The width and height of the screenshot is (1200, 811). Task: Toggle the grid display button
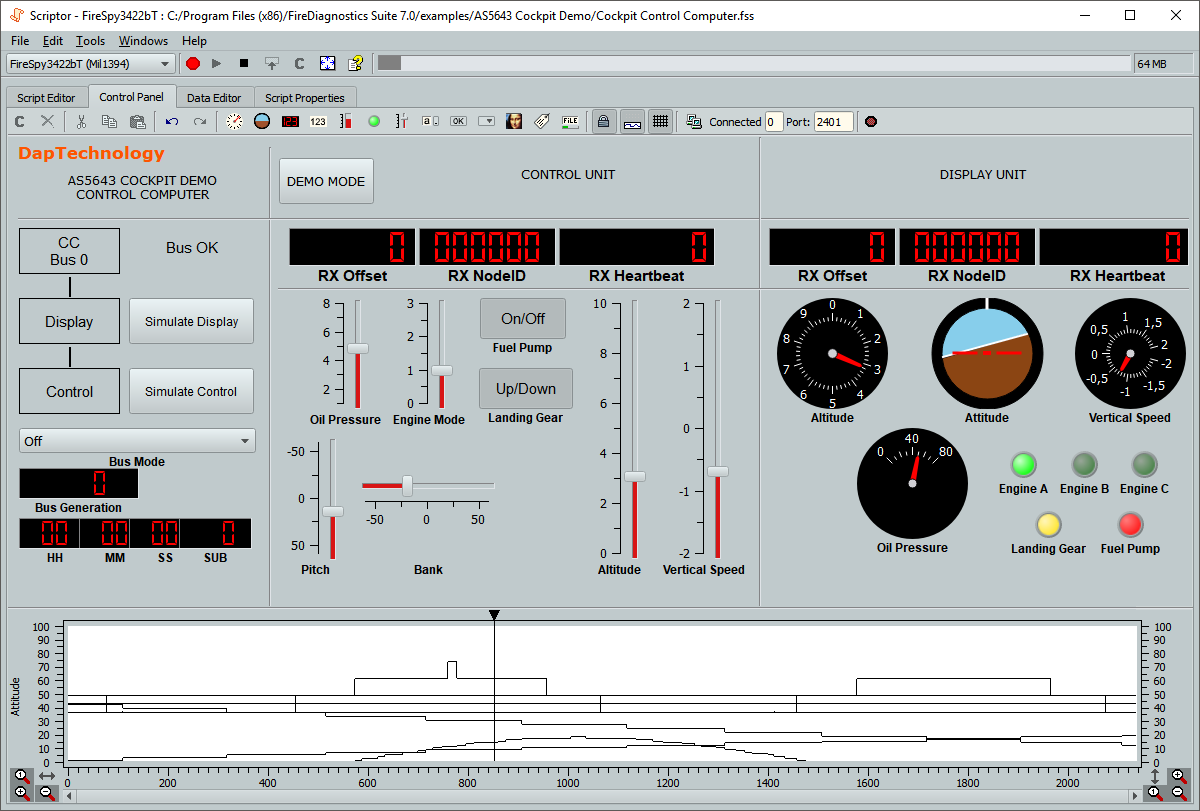pyautogui.click(x=660, y=122)
